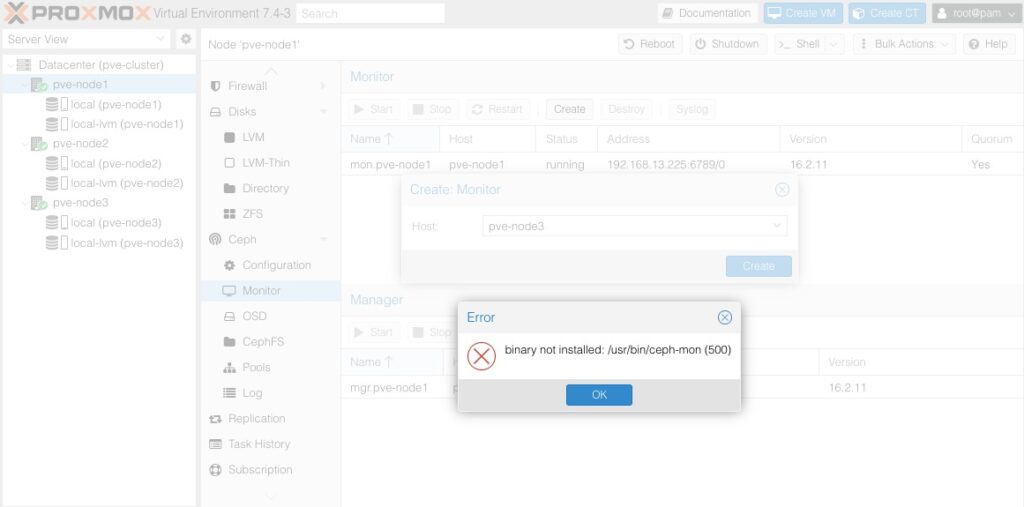Select local-lvm (pve-node1) storage
This screenshot has height=507, width=1024.
click(x=127, y=124)
